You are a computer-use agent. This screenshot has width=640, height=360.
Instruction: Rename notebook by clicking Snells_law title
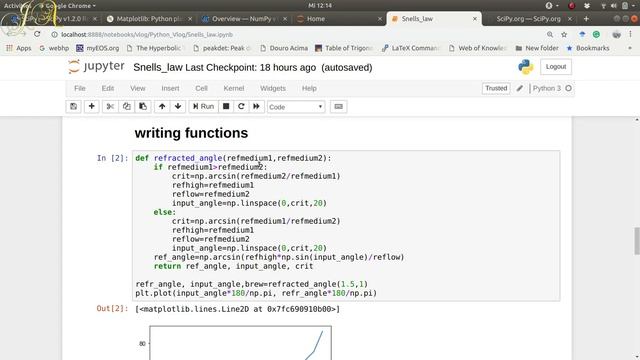tap(158, 68)
